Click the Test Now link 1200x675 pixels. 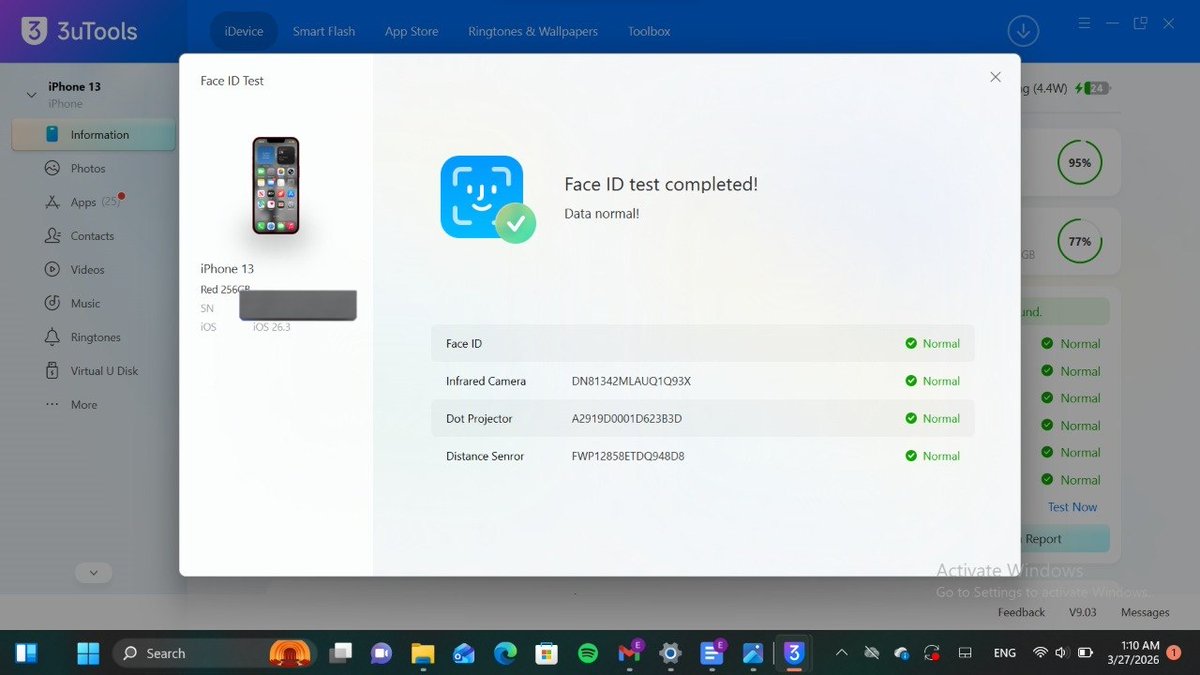coord(1072,507)
